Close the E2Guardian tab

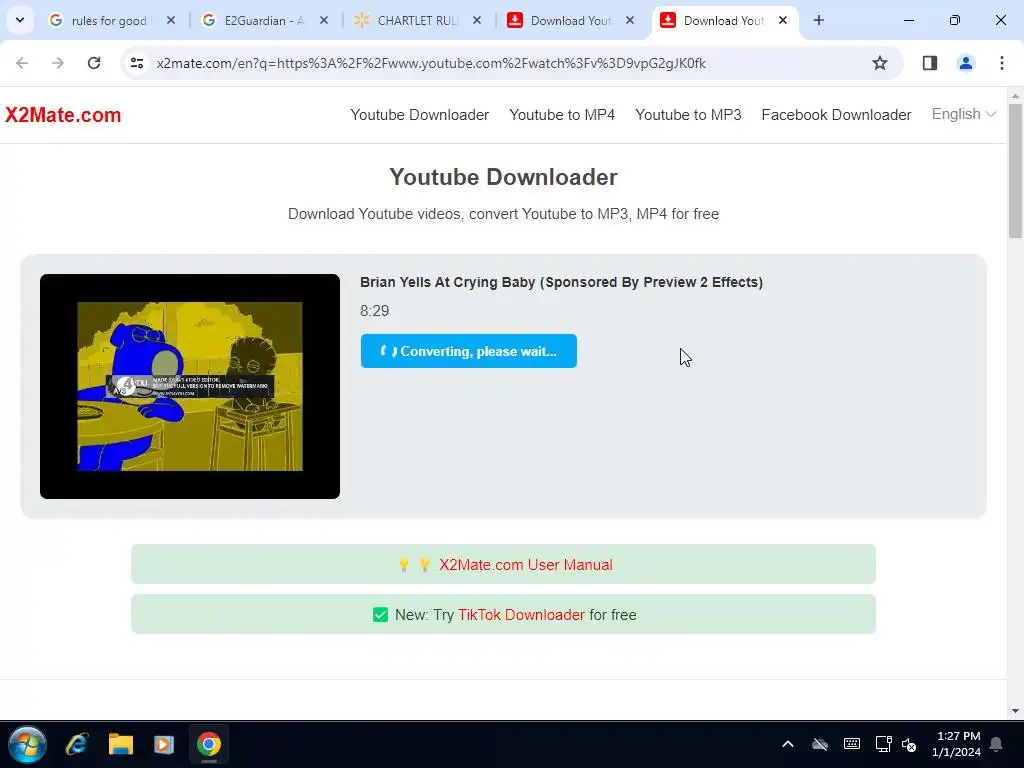pyautogui.click(x=324, y=20)
